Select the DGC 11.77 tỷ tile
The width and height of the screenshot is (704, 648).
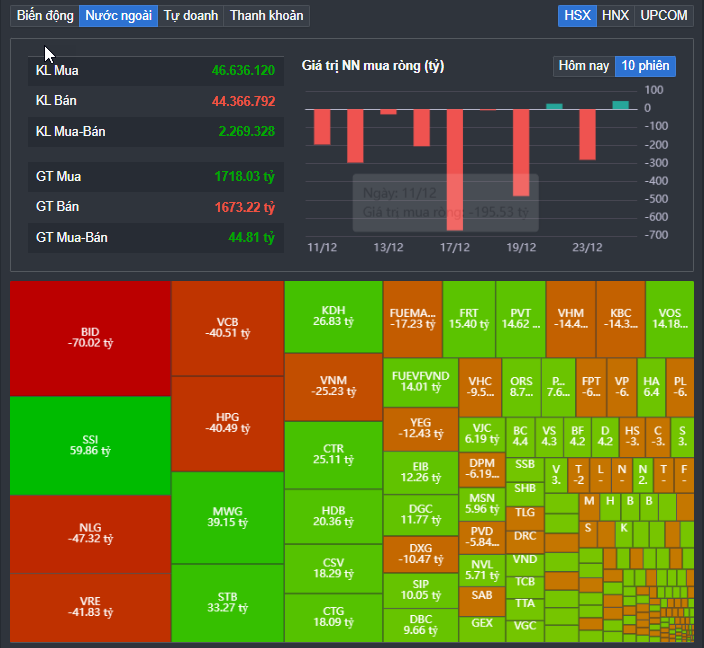click(x=421, y=515)
